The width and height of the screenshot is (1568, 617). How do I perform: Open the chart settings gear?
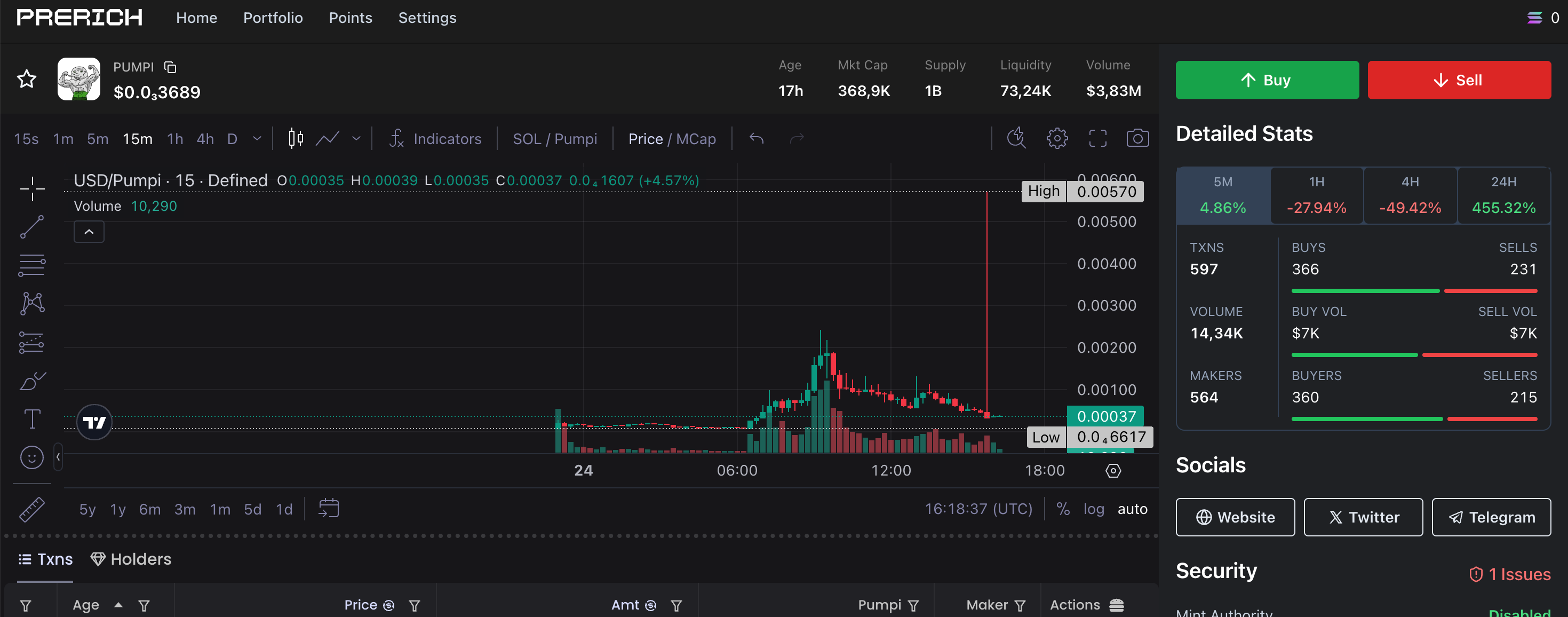coord(1057,138)
